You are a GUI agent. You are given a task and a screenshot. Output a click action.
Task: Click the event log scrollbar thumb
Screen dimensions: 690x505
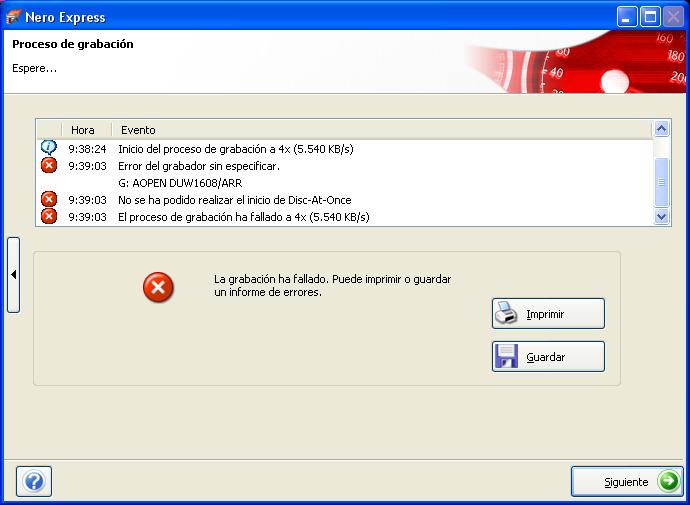click(661, 179)
